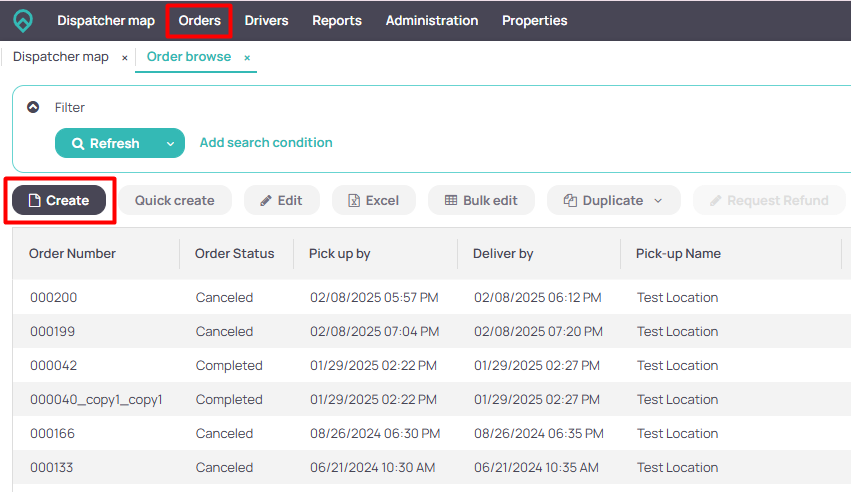Select order 000042 row
The image size is (851, 492).
[x=431, y=366]
